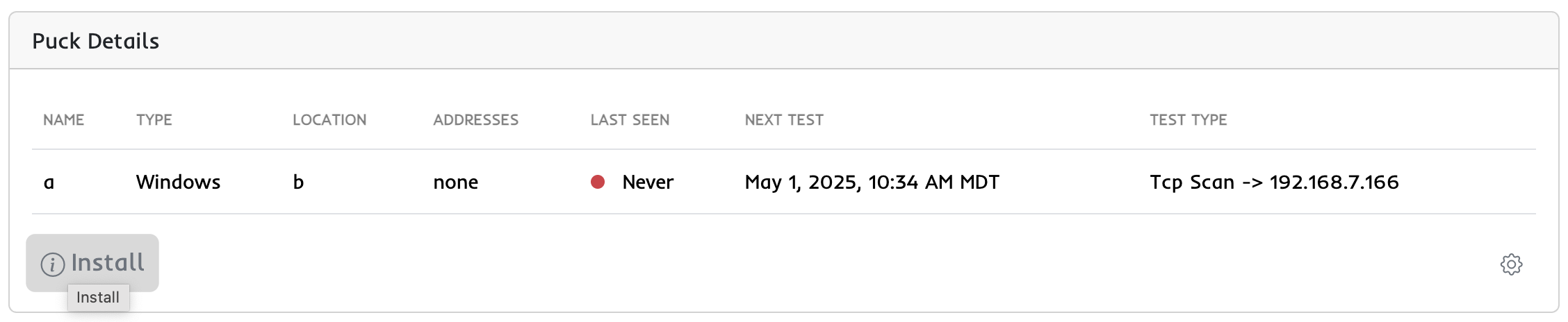Click the Puck Details panel title
This screenshot has width=1568, height=322.
pyautogui.click(x=96, y=41)
